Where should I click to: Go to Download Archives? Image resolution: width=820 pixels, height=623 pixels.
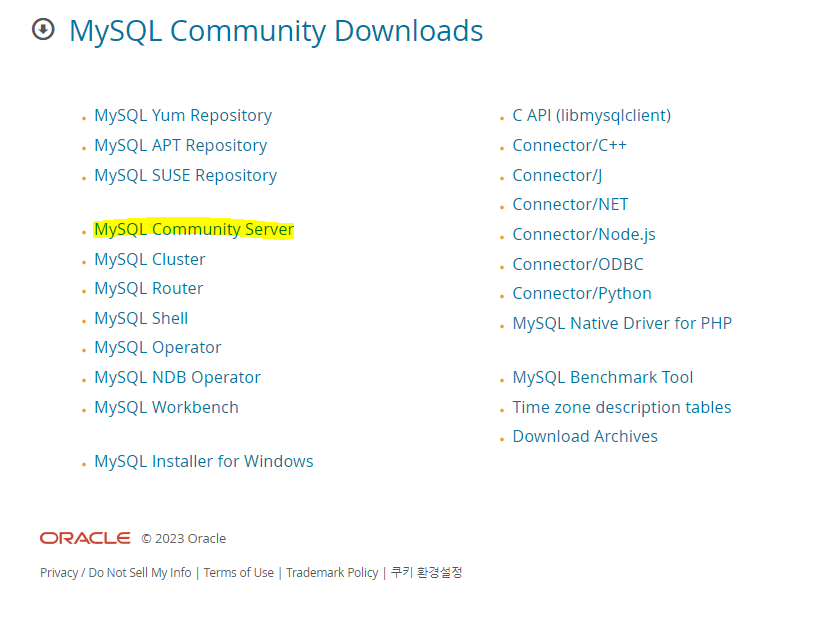point(585,437)
